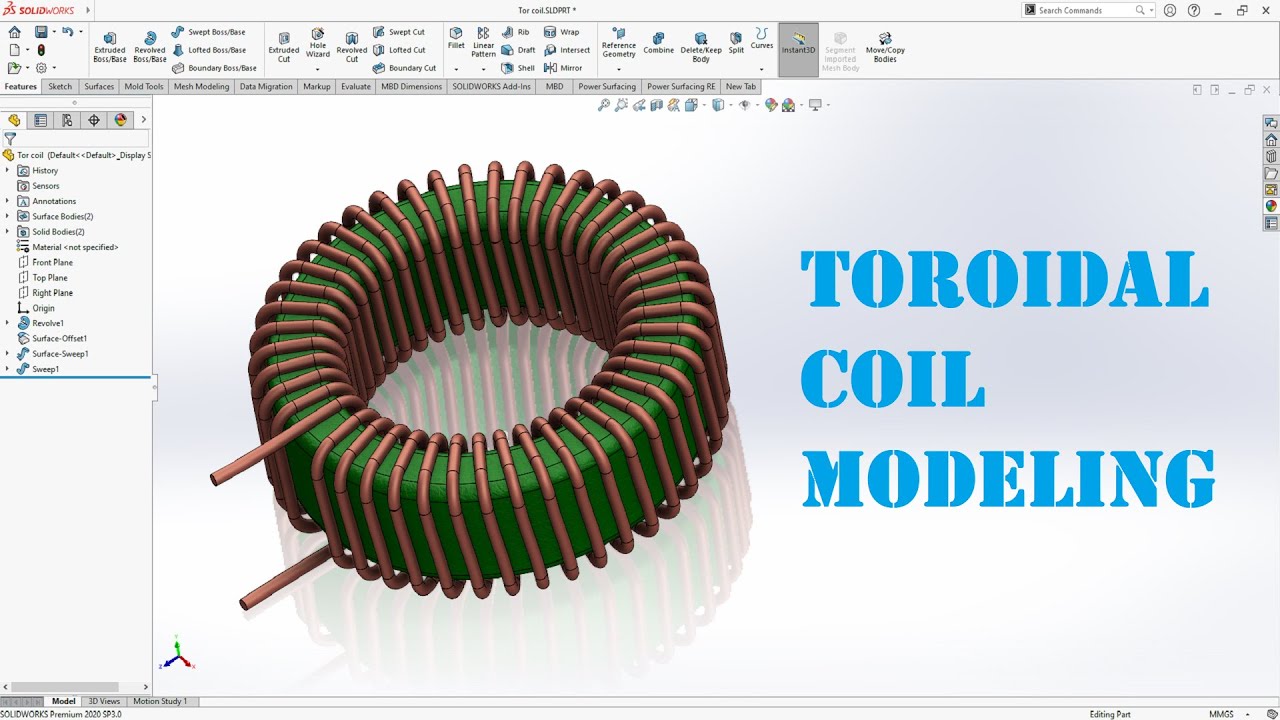Select the Revolved Cut tool

352,47
